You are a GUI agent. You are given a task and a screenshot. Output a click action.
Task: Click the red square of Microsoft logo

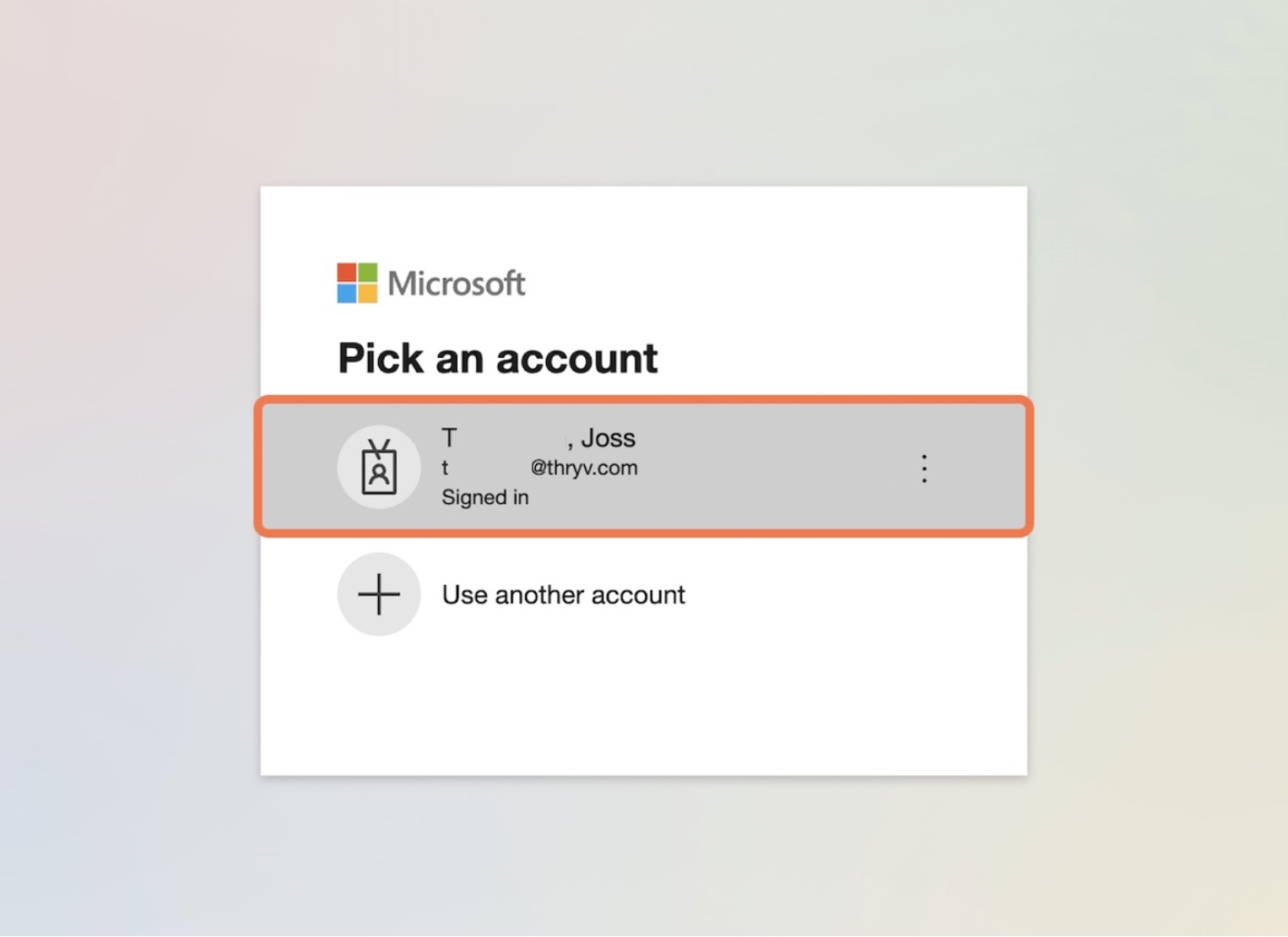click(347, 273)
